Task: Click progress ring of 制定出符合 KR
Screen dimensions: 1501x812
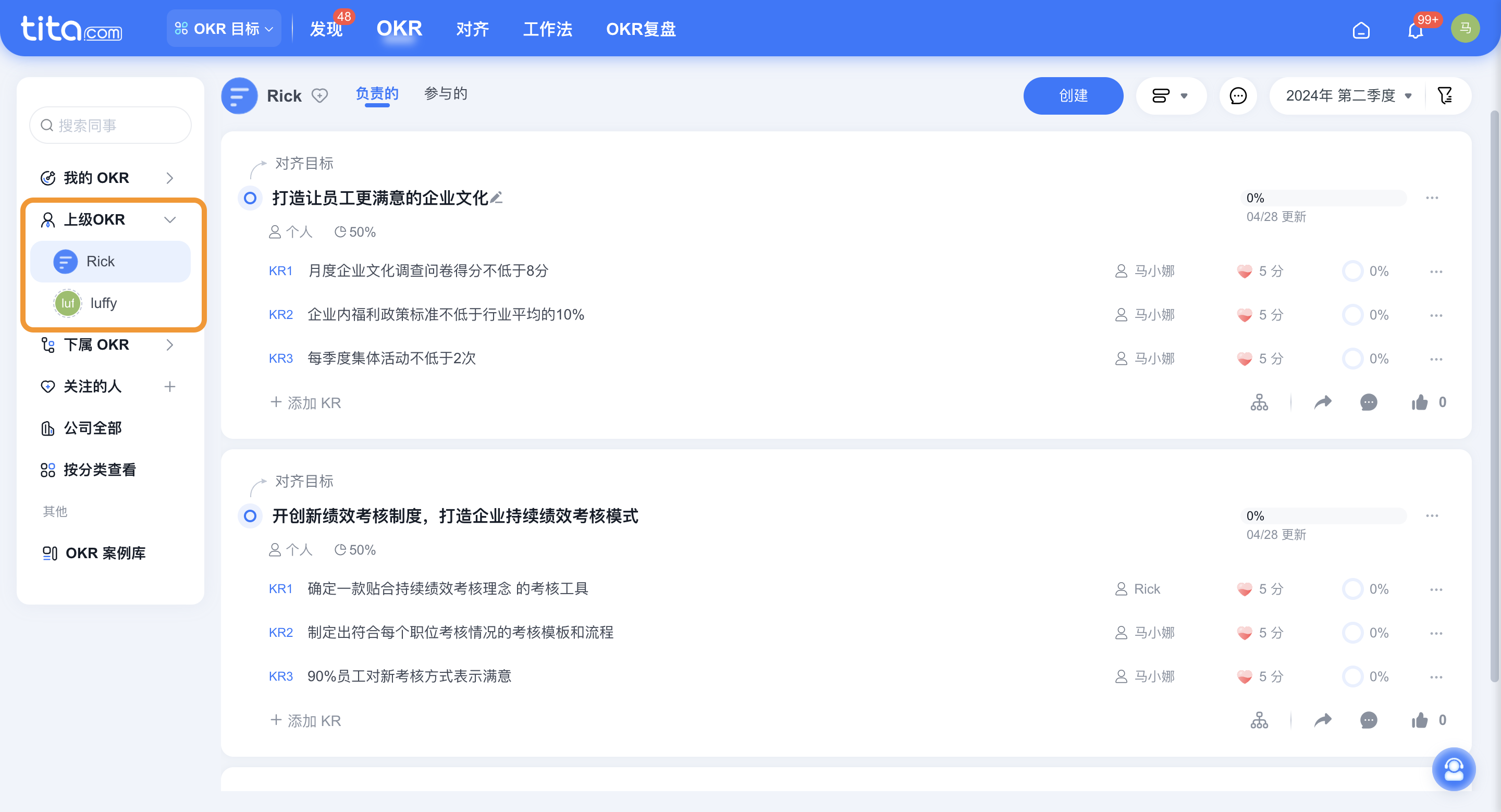Action: pyautogui.click(x=1352, y=633)
